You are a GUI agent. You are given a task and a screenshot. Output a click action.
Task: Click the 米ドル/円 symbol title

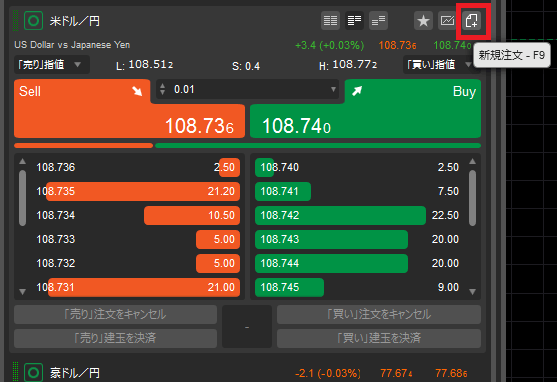75,21
